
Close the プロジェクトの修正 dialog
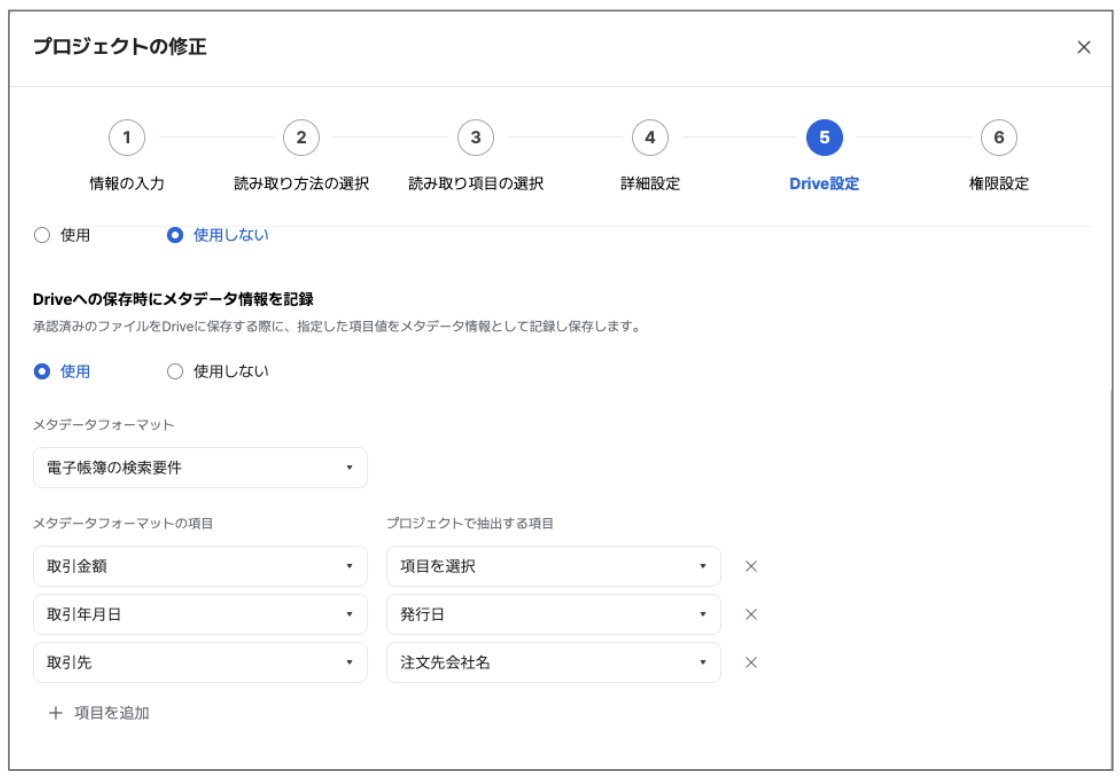point(1084,47)
